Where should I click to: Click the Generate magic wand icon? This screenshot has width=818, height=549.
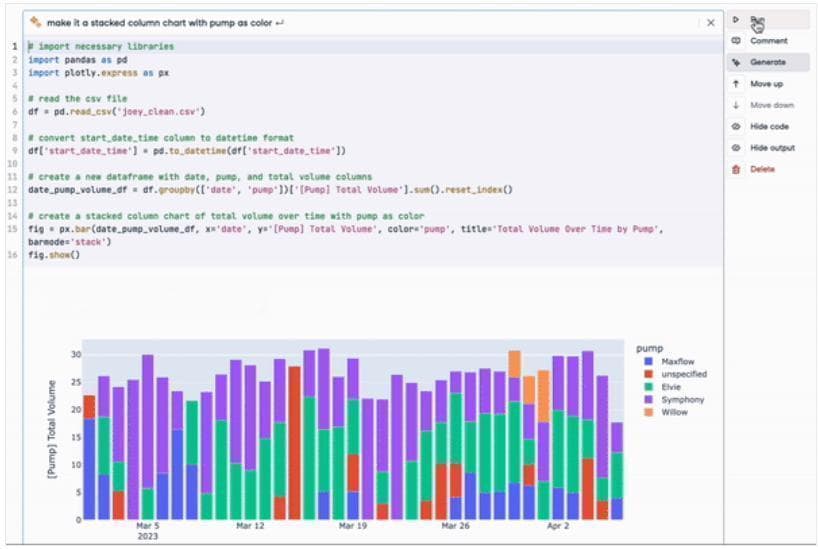pos(736,63)
